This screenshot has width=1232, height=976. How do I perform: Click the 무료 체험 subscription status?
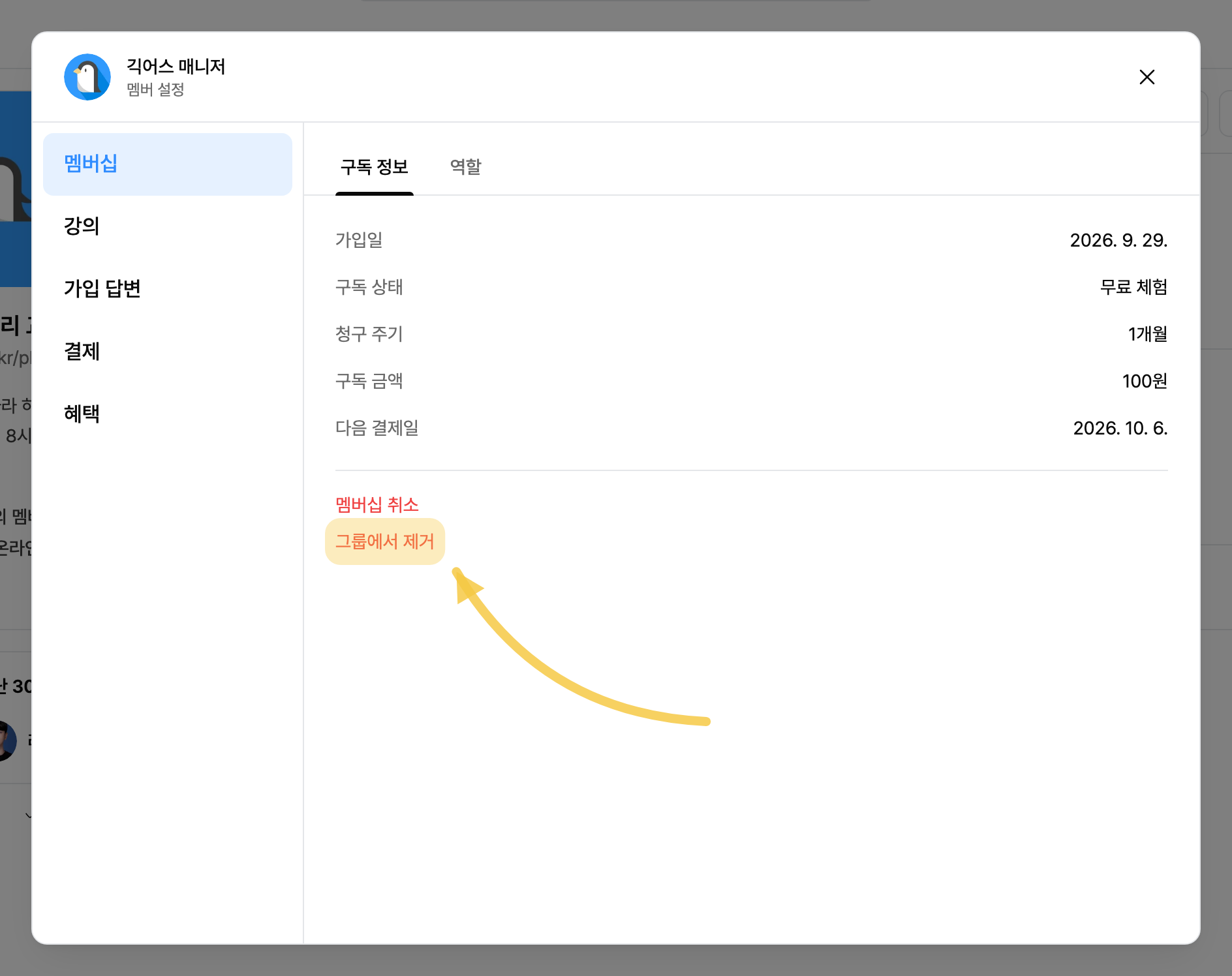1134,287
